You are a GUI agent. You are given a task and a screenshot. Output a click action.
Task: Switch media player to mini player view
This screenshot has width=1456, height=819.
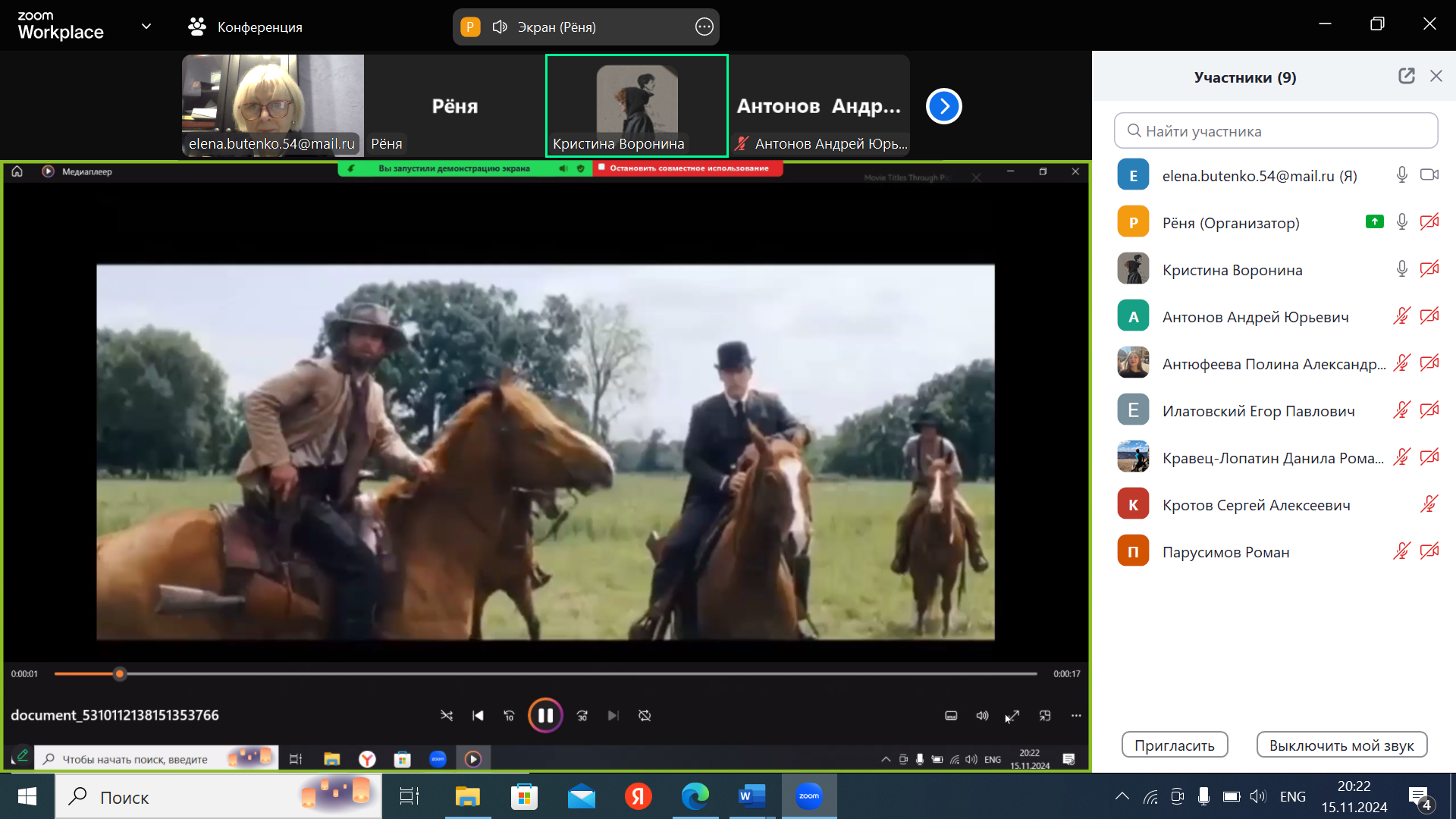1045,715
